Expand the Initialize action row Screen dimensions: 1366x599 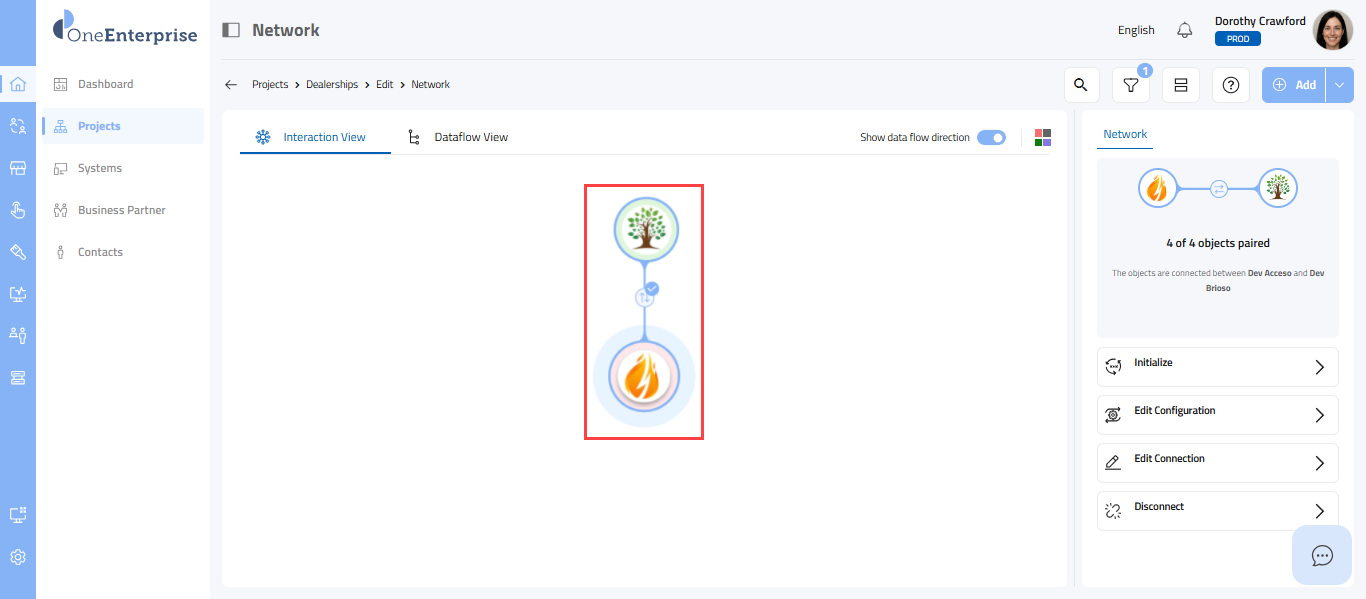click(1217, 367)
